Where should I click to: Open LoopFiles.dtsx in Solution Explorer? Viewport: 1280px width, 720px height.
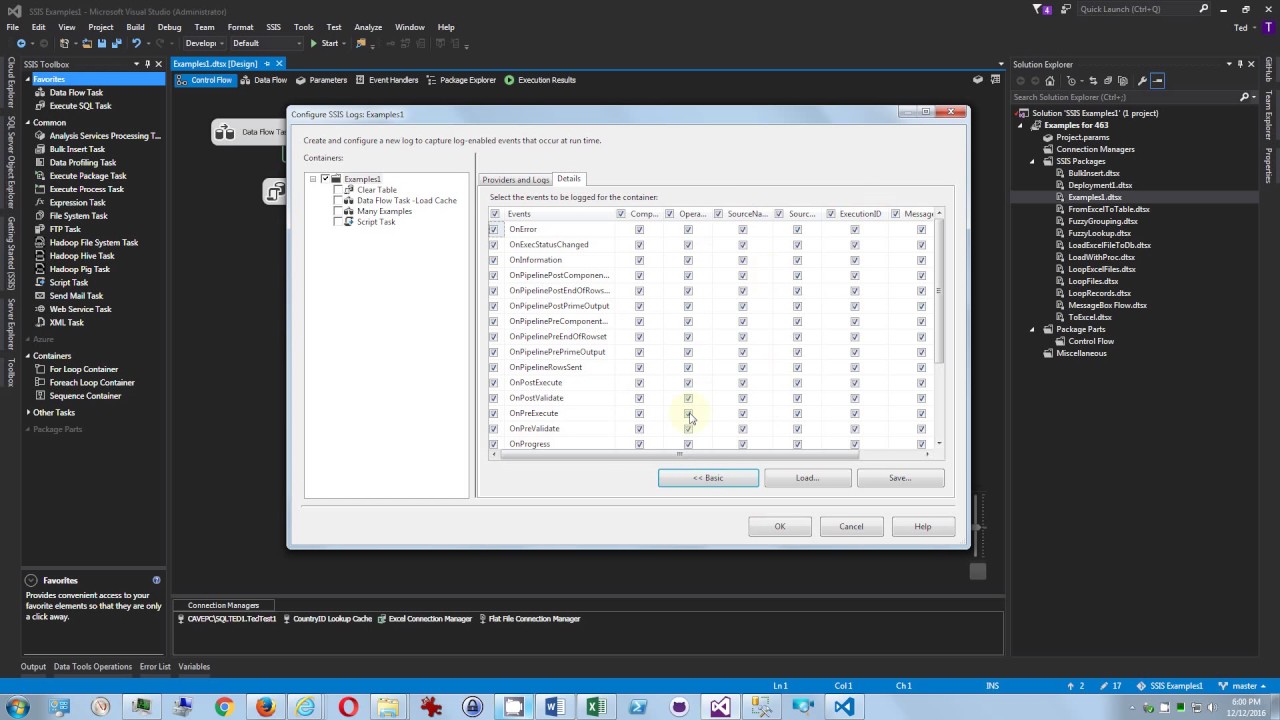click(1093, 281)
